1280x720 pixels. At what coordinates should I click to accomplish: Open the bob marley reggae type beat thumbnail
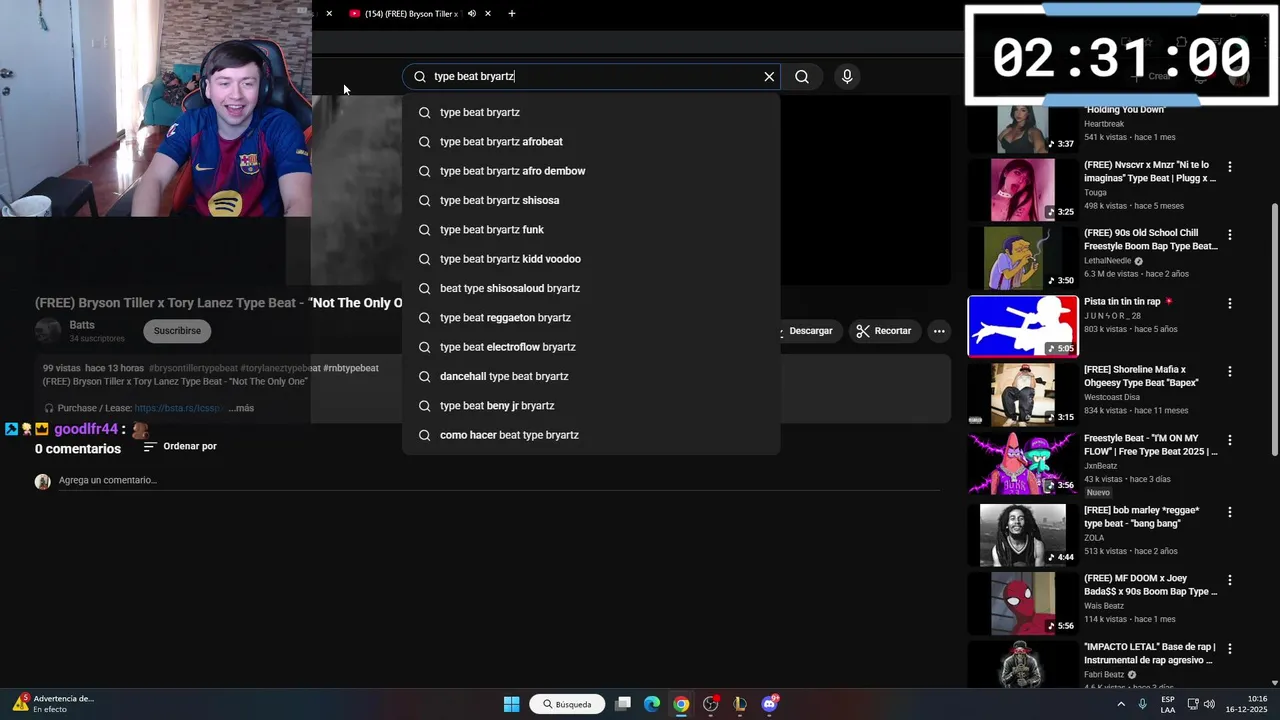pyautogui.click(x=1023, y=535)
